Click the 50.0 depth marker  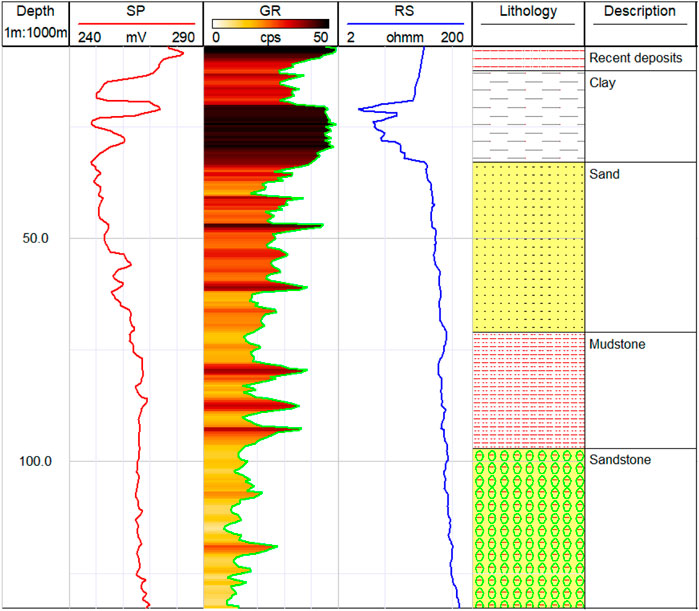coord(36,238)
